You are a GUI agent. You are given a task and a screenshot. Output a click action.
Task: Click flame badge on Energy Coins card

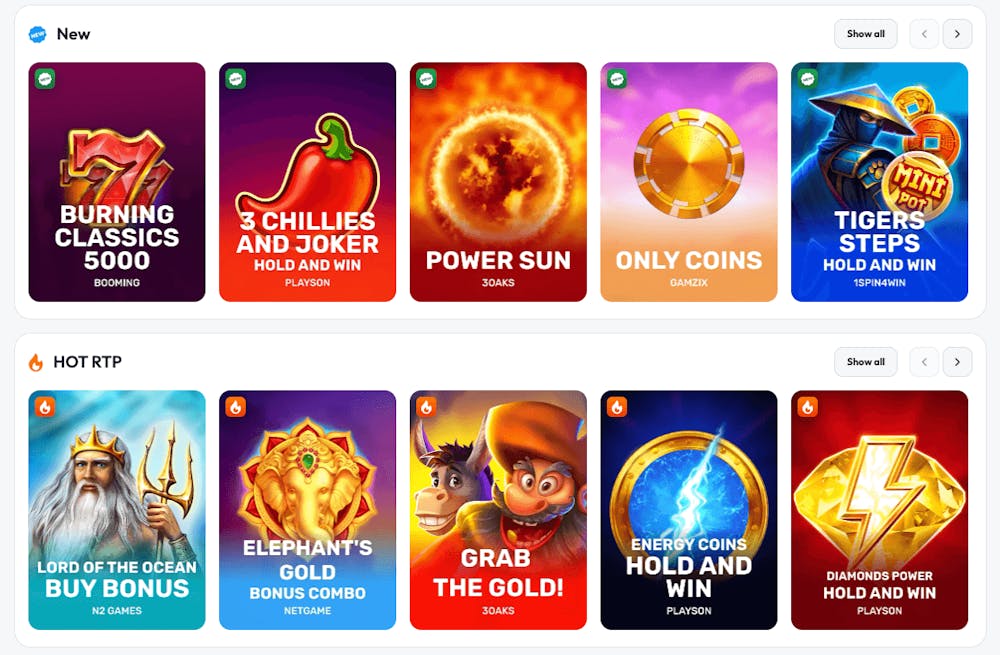click(617, 407)
